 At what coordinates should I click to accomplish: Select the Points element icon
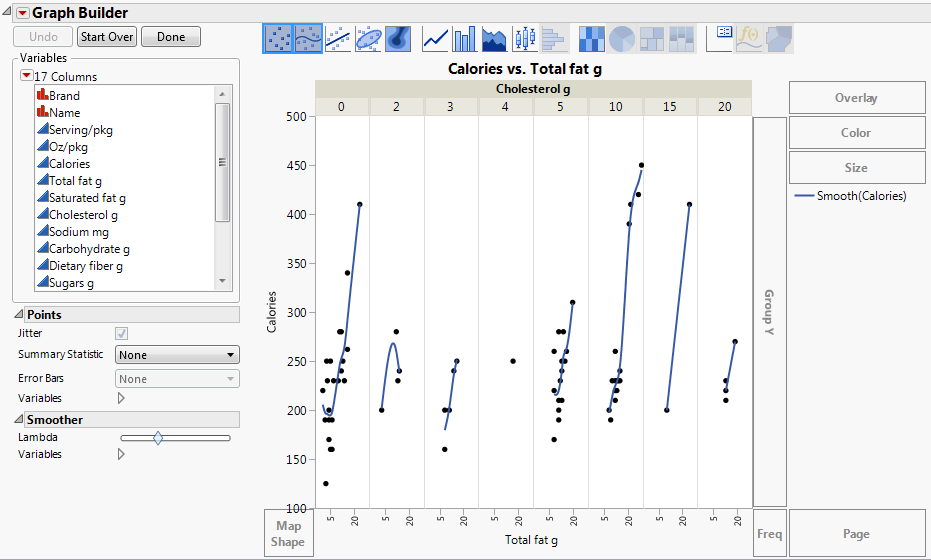tap(277, 39)
